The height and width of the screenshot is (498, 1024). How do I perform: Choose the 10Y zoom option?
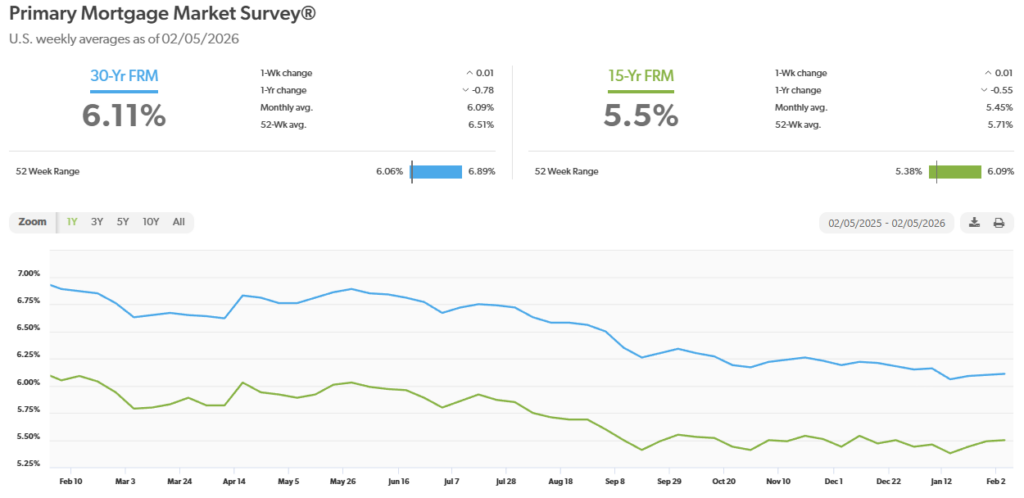(x=150, y=222)
